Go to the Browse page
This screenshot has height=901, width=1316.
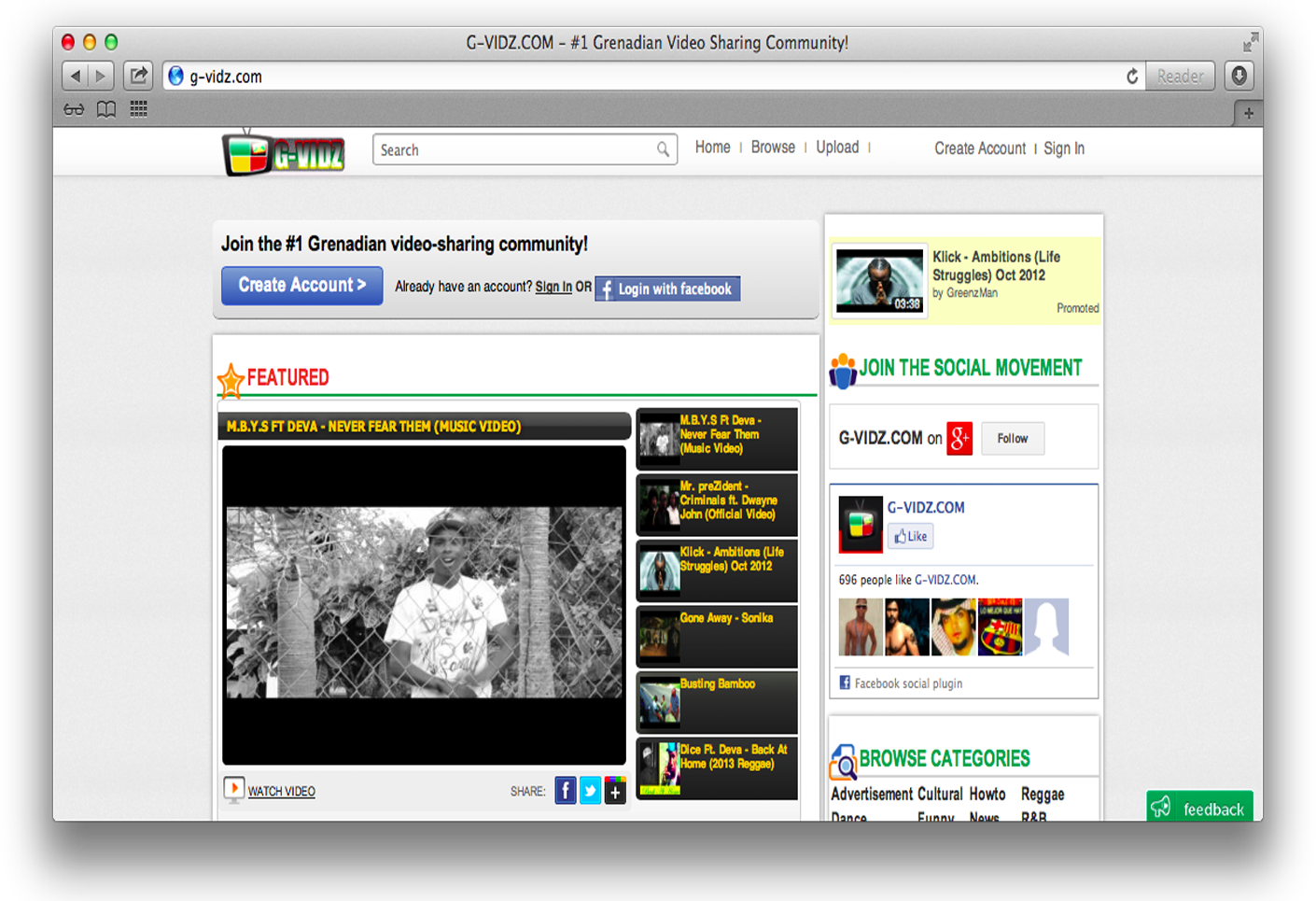point(773,147)
